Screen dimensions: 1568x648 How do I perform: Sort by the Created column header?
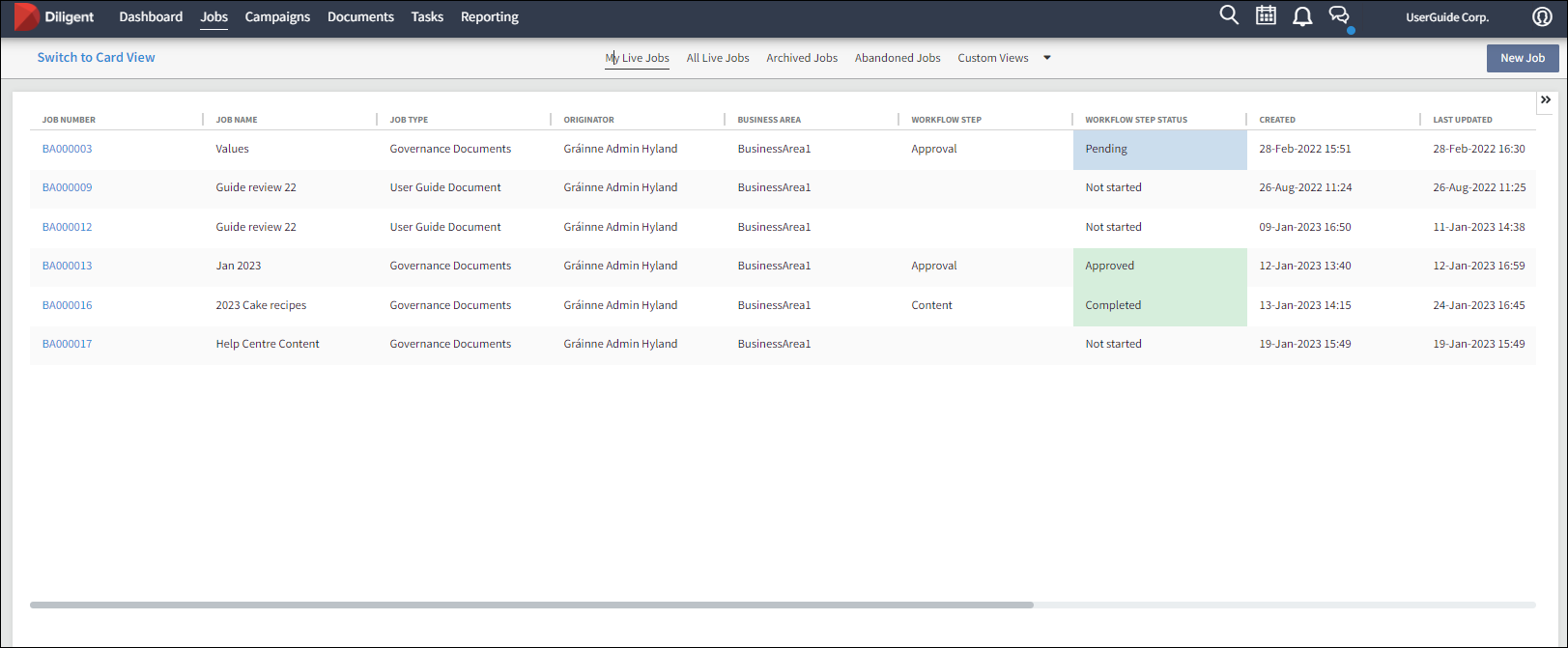coord(1277,120)
